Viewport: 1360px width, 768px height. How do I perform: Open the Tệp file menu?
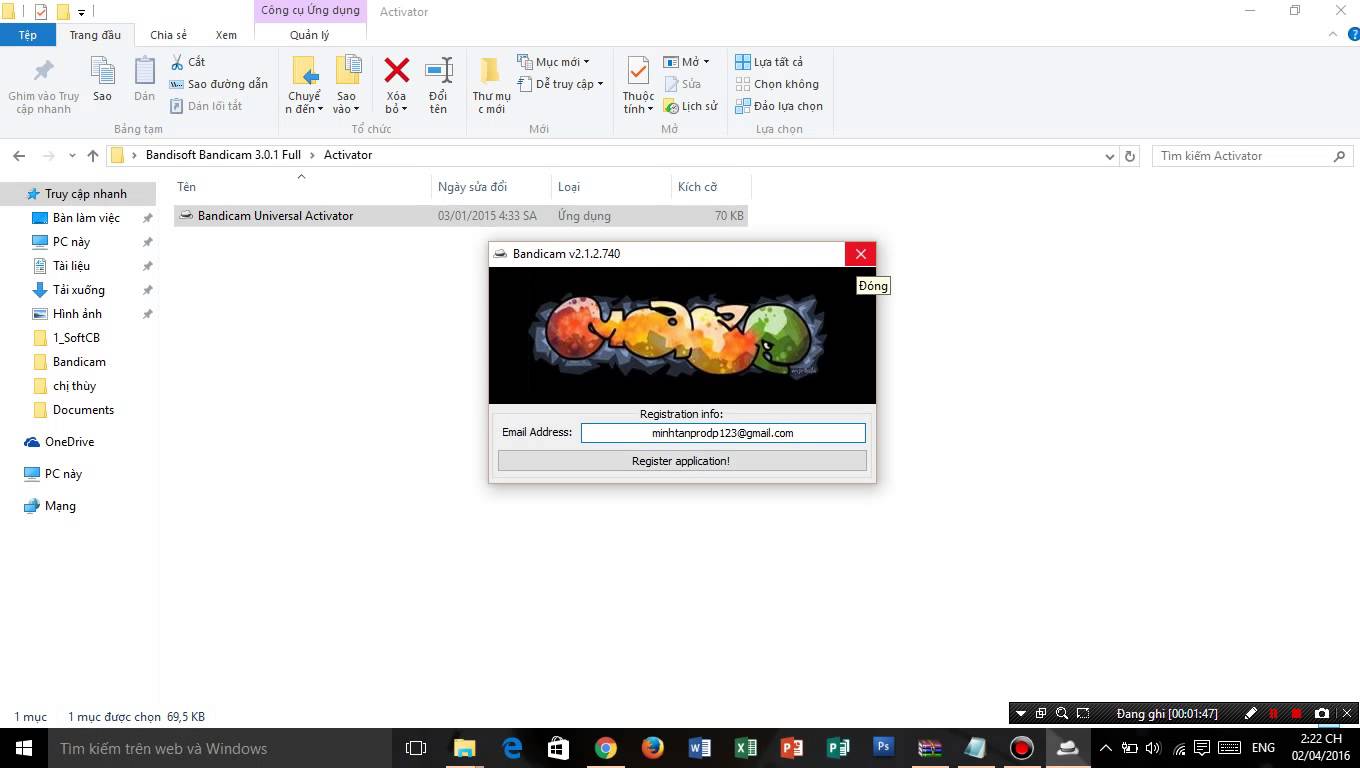click(x=28, y=35)
